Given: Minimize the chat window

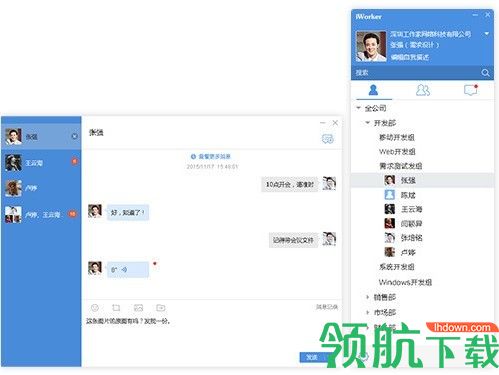Looking at the screenshot, I should (322, 123).
